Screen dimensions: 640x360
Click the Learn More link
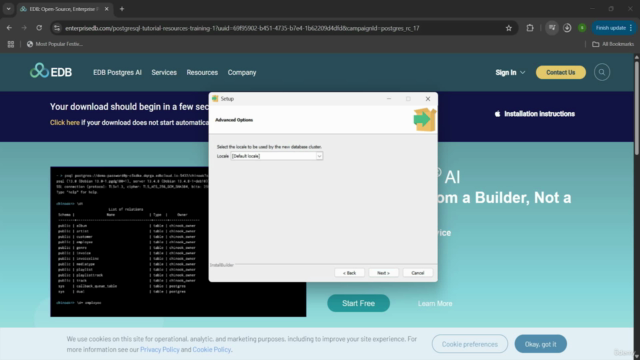click(435, 303)
